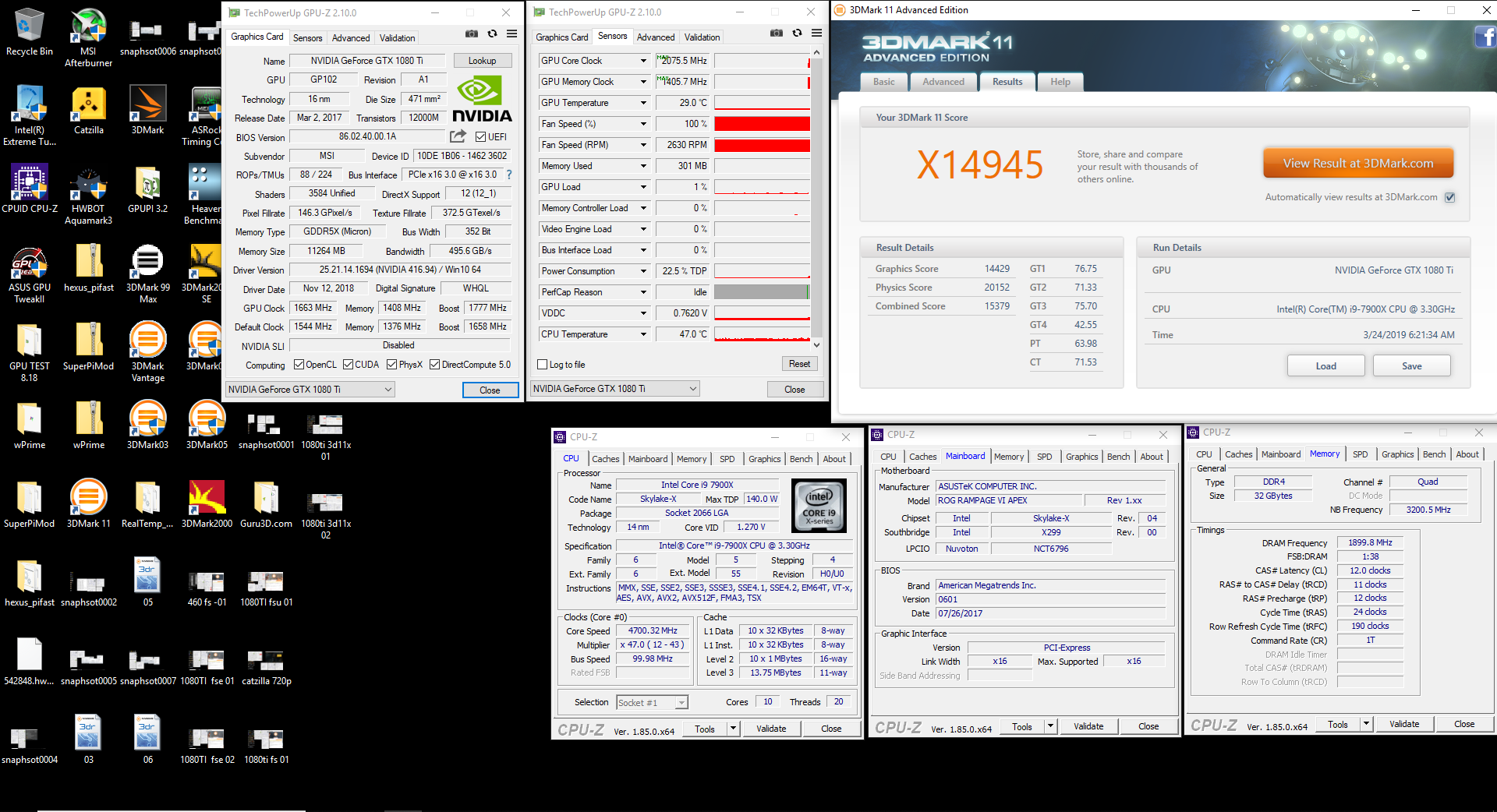Open the Catzilla desktop shortcut
The width and height of the screenshot is (1497, 812).
[88, 110]
